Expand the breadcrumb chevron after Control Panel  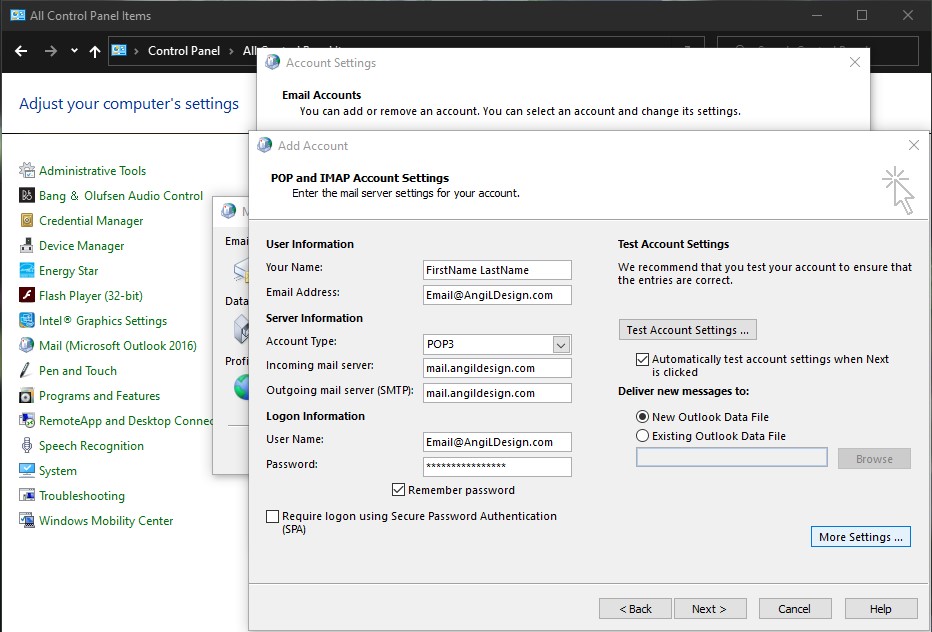pos(232,51)
